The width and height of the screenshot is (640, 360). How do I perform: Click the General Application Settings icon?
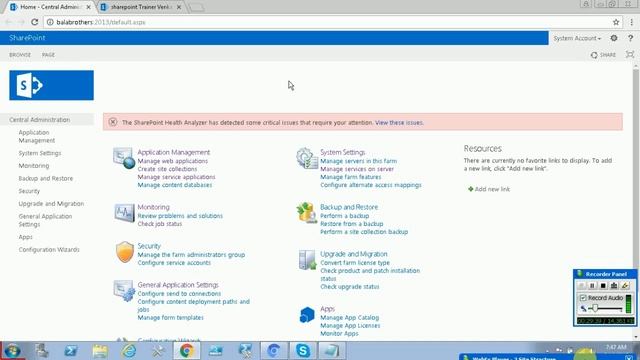tap(124, 291)
